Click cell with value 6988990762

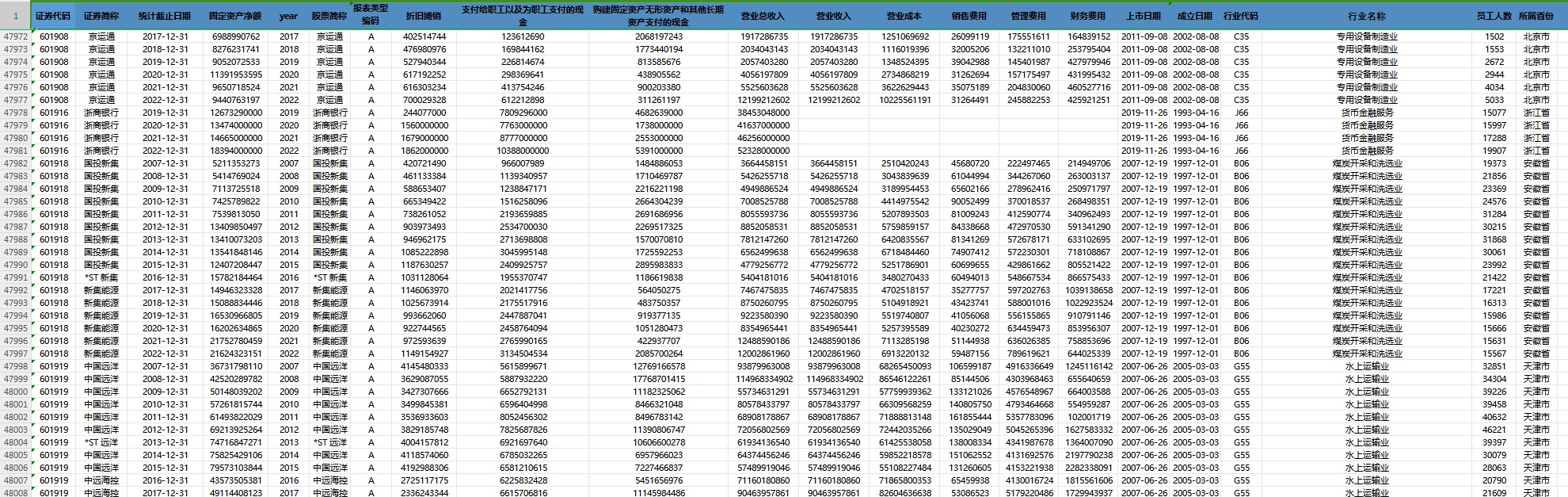pos(235,36)
